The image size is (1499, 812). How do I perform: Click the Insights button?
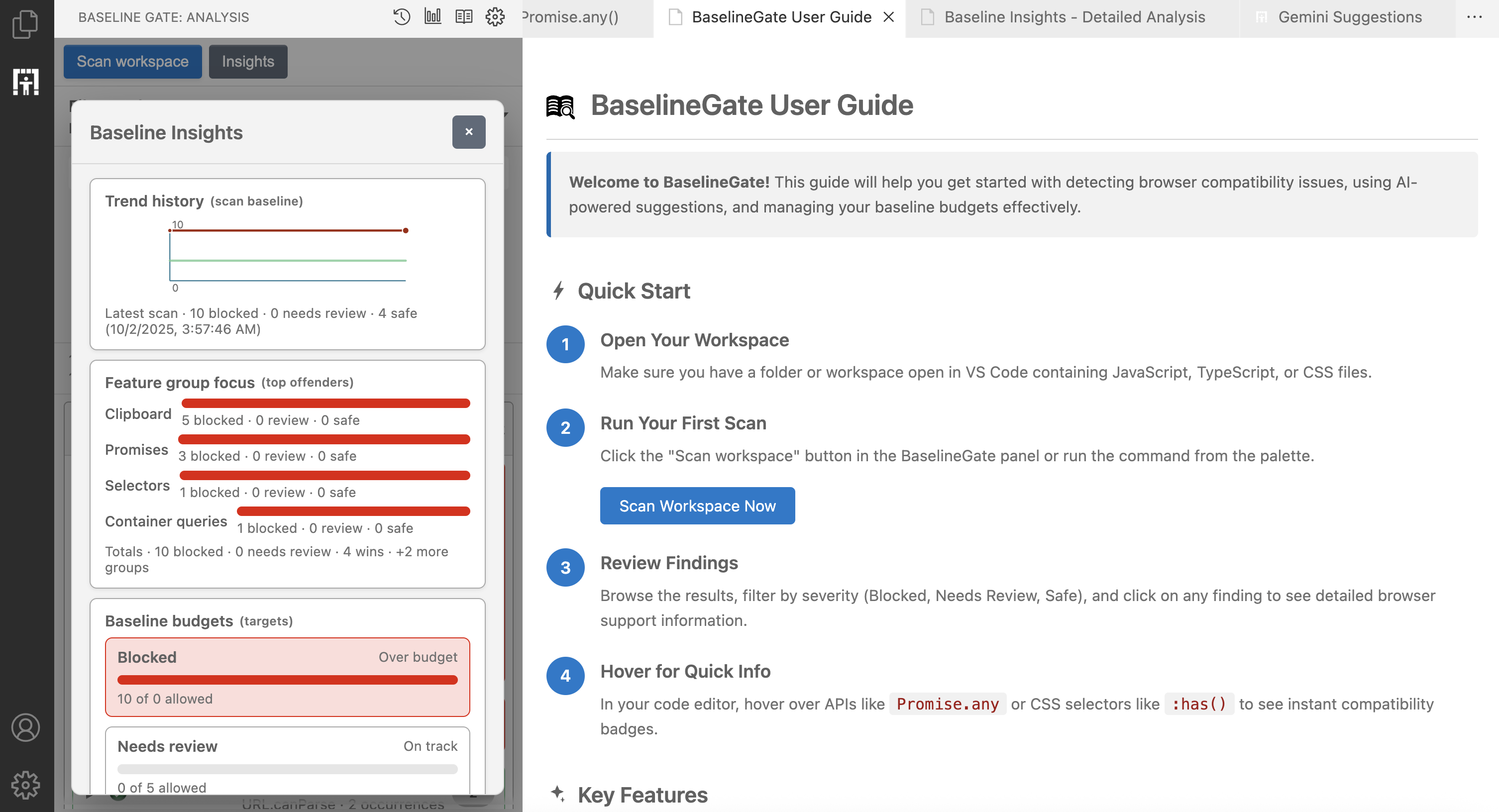coord(248,61)
